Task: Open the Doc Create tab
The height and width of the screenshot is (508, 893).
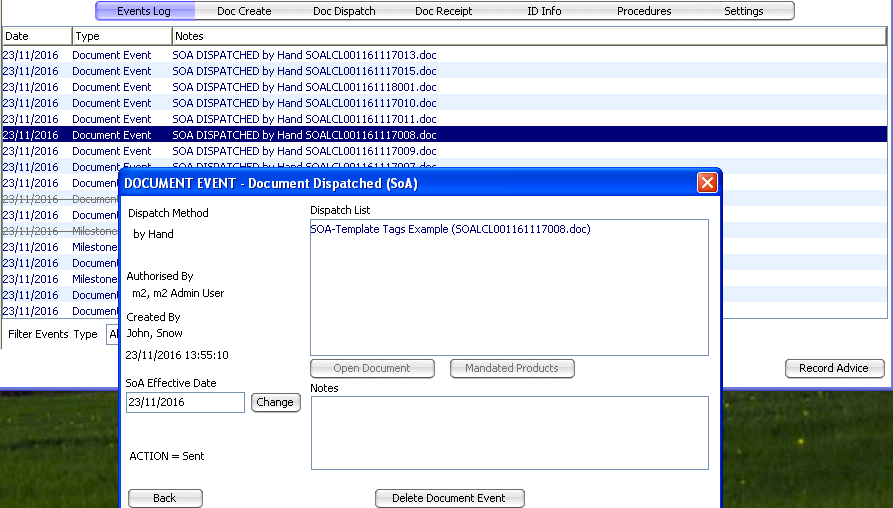Action: (x=244, y=11)
